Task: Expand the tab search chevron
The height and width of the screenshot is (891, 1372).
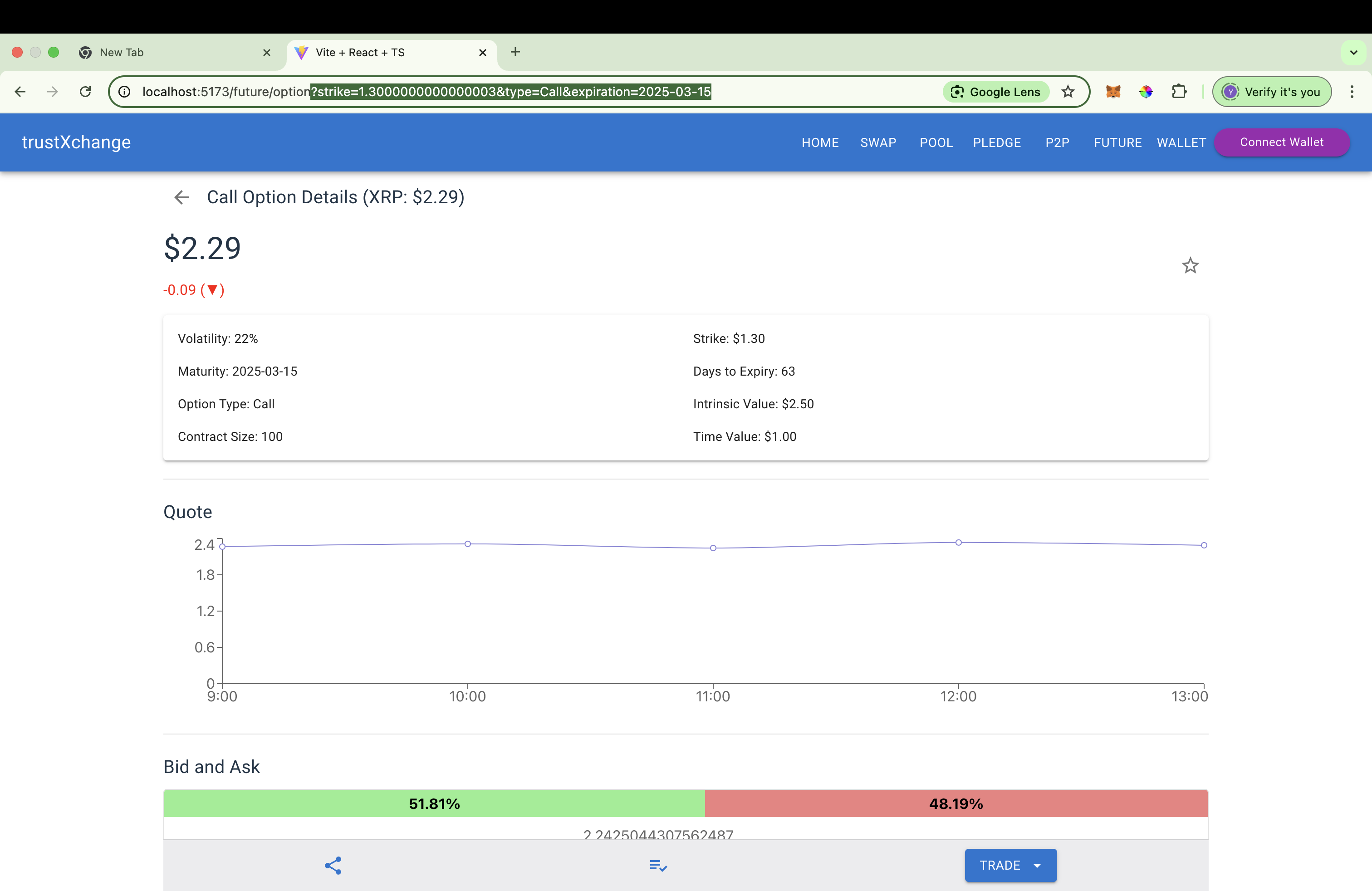Action: pos(1353,53)
